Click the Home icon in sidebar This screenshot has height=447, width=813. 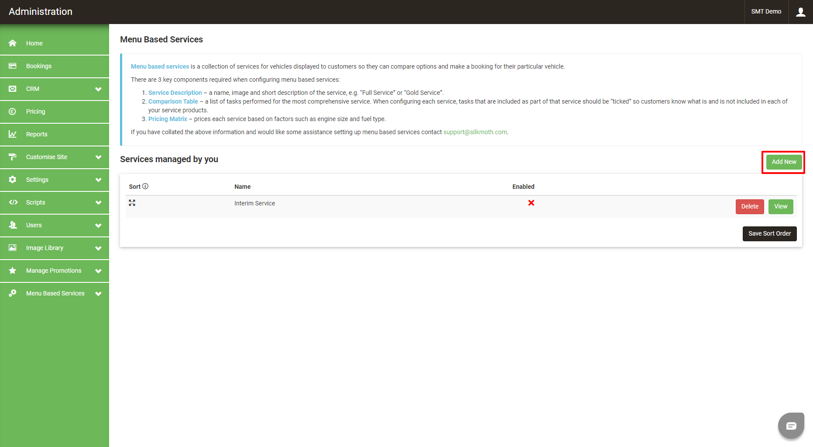point(12,43)
